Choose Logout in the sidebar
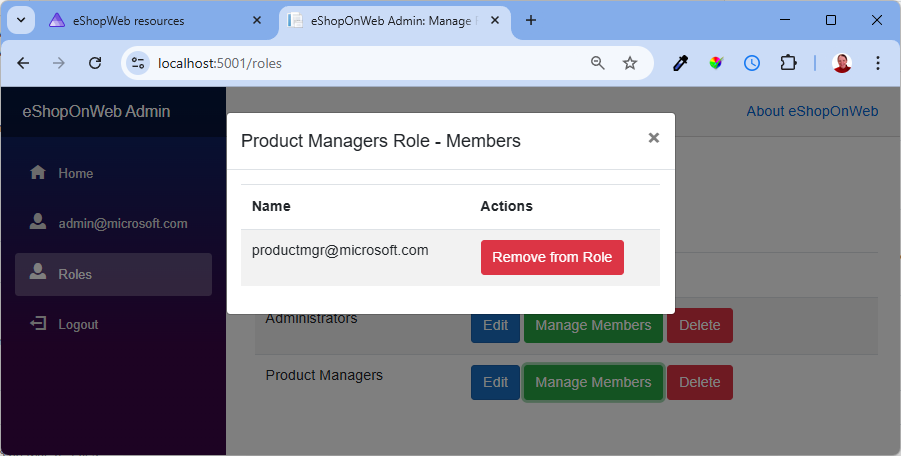The image size is (901, 456). 113,324
